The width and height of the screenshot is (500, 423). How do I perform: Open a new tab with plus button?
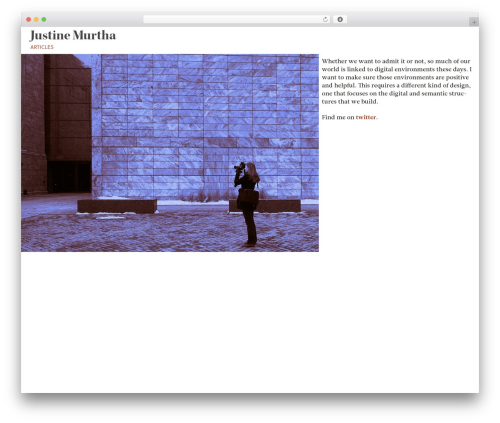[474, 22]
